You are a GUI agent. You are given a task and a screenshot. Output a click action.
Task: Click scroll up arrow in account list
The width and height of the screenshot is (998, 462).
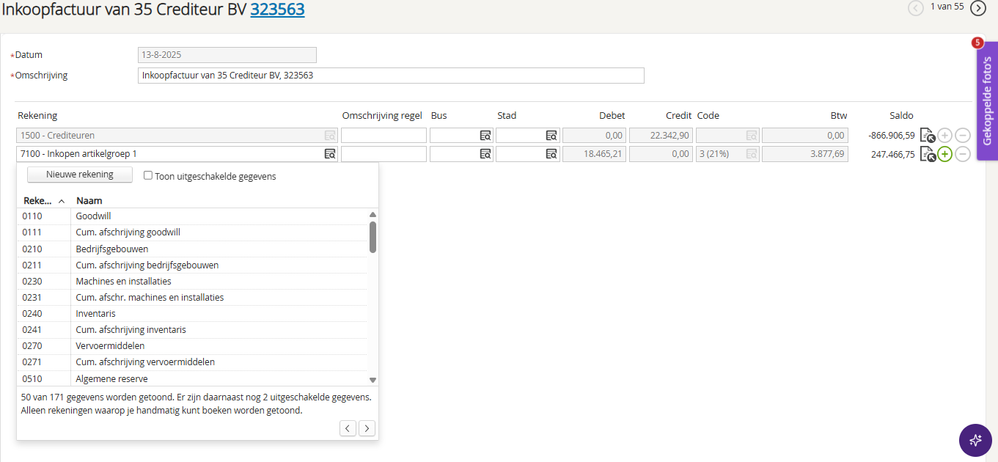(372, 214)
